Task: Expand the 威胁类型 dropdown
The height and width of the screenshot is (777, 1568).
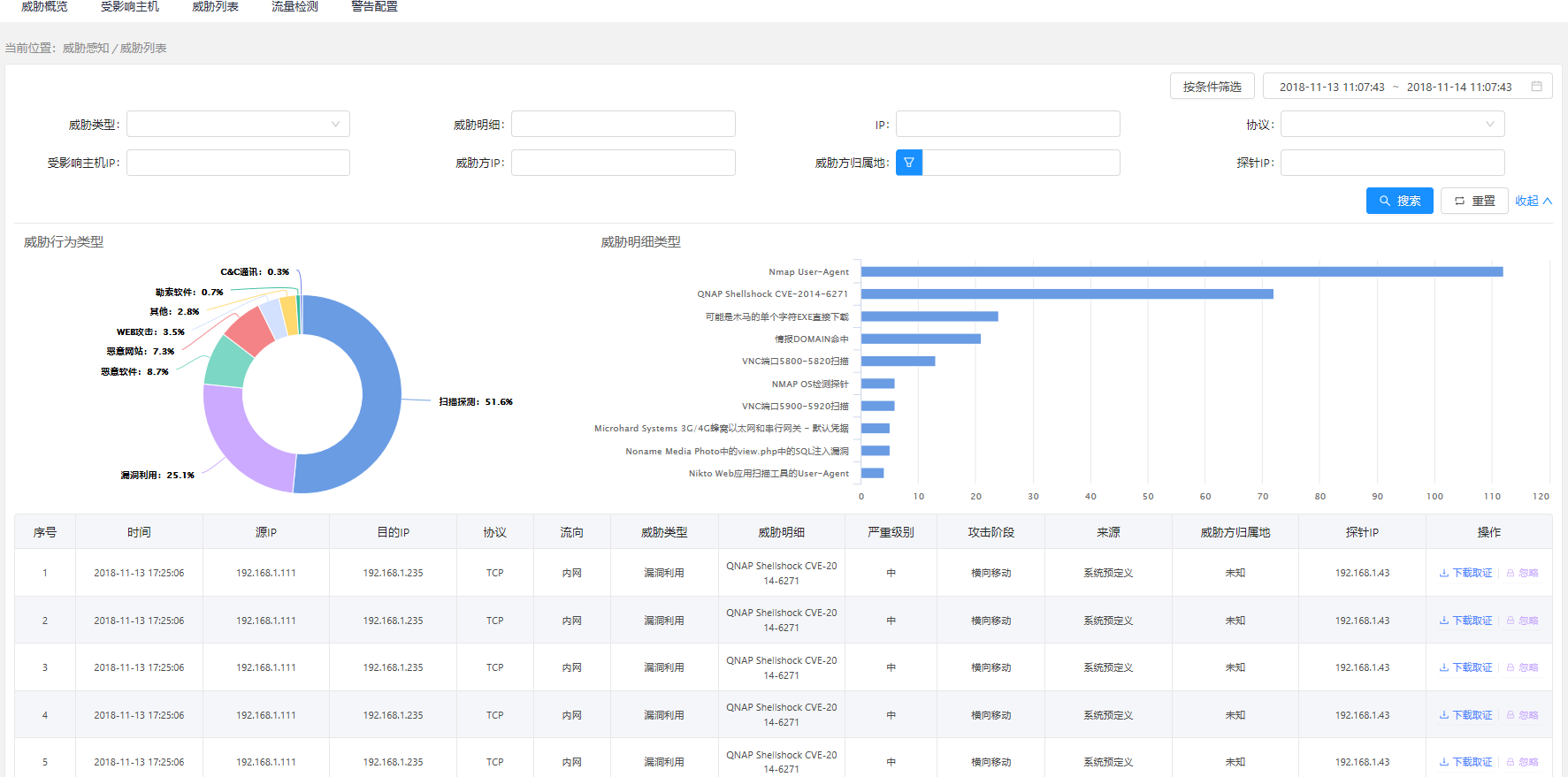Action: (238, 124)
